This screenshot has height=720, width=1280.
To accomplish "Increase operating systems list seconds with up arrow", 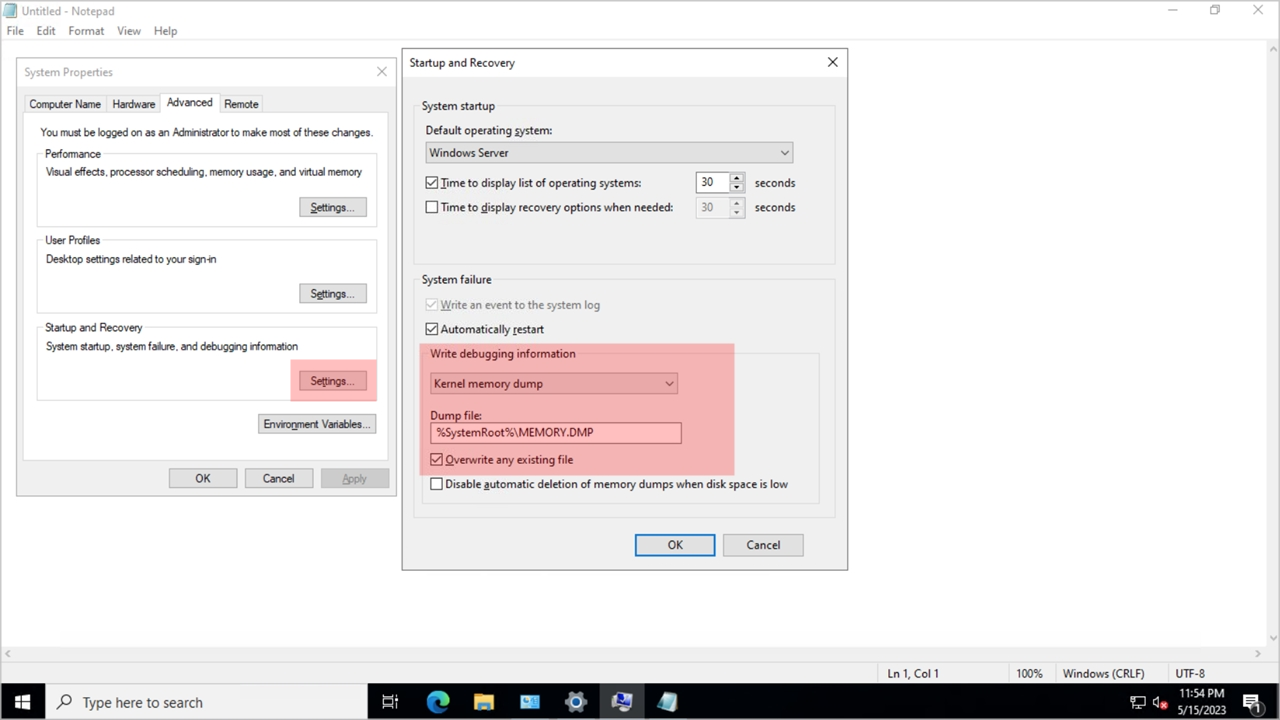I will click(737, 178).
